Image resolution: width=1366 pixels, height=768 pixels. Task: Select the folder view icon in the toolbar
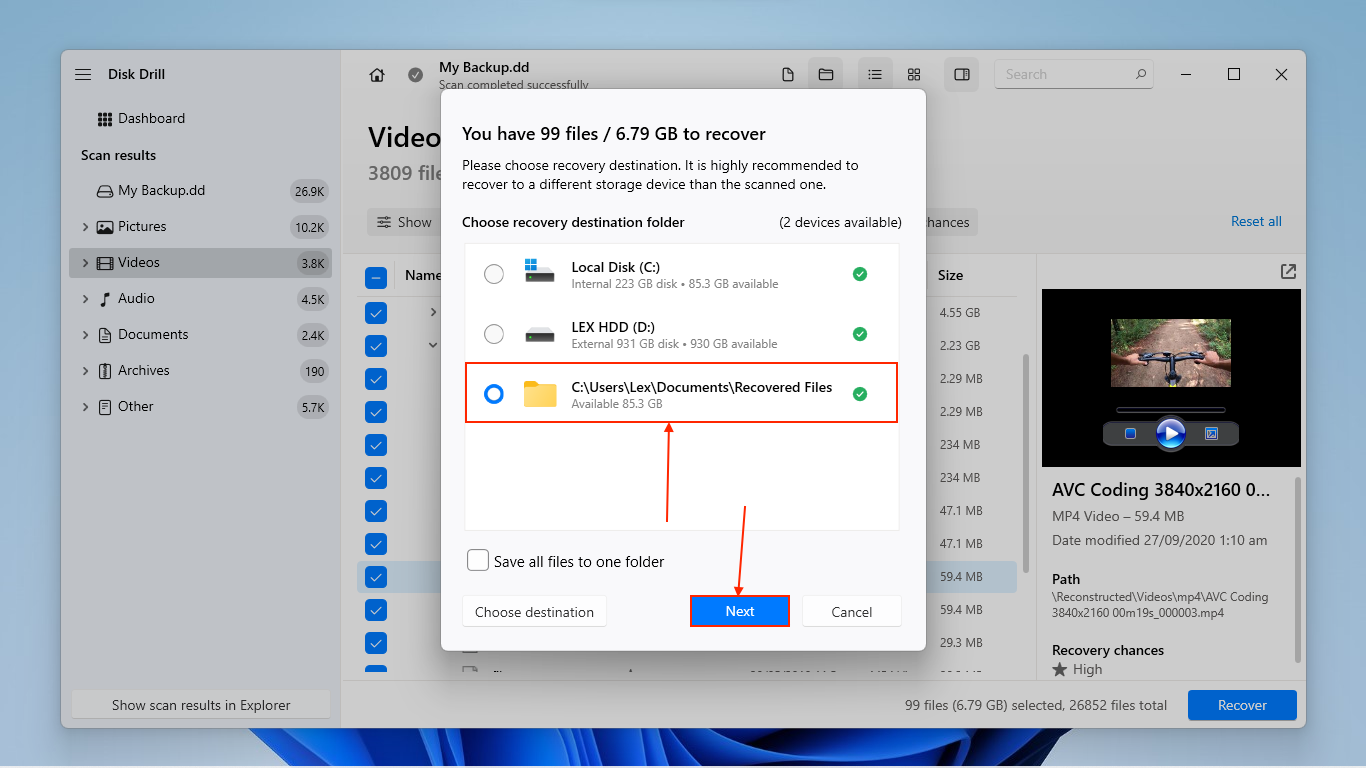point(825,74)
